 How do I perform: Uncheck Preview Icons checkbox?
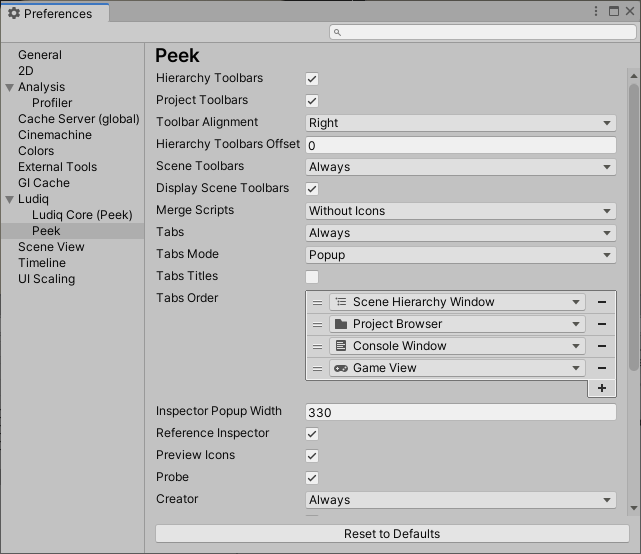(x=312, y=456)
